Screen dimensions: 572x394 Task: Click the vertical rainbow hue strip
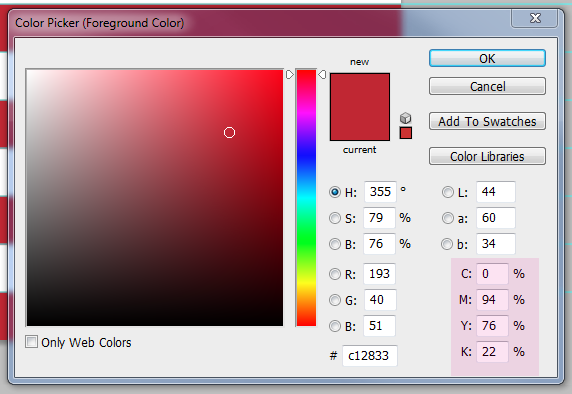point(306,197)
